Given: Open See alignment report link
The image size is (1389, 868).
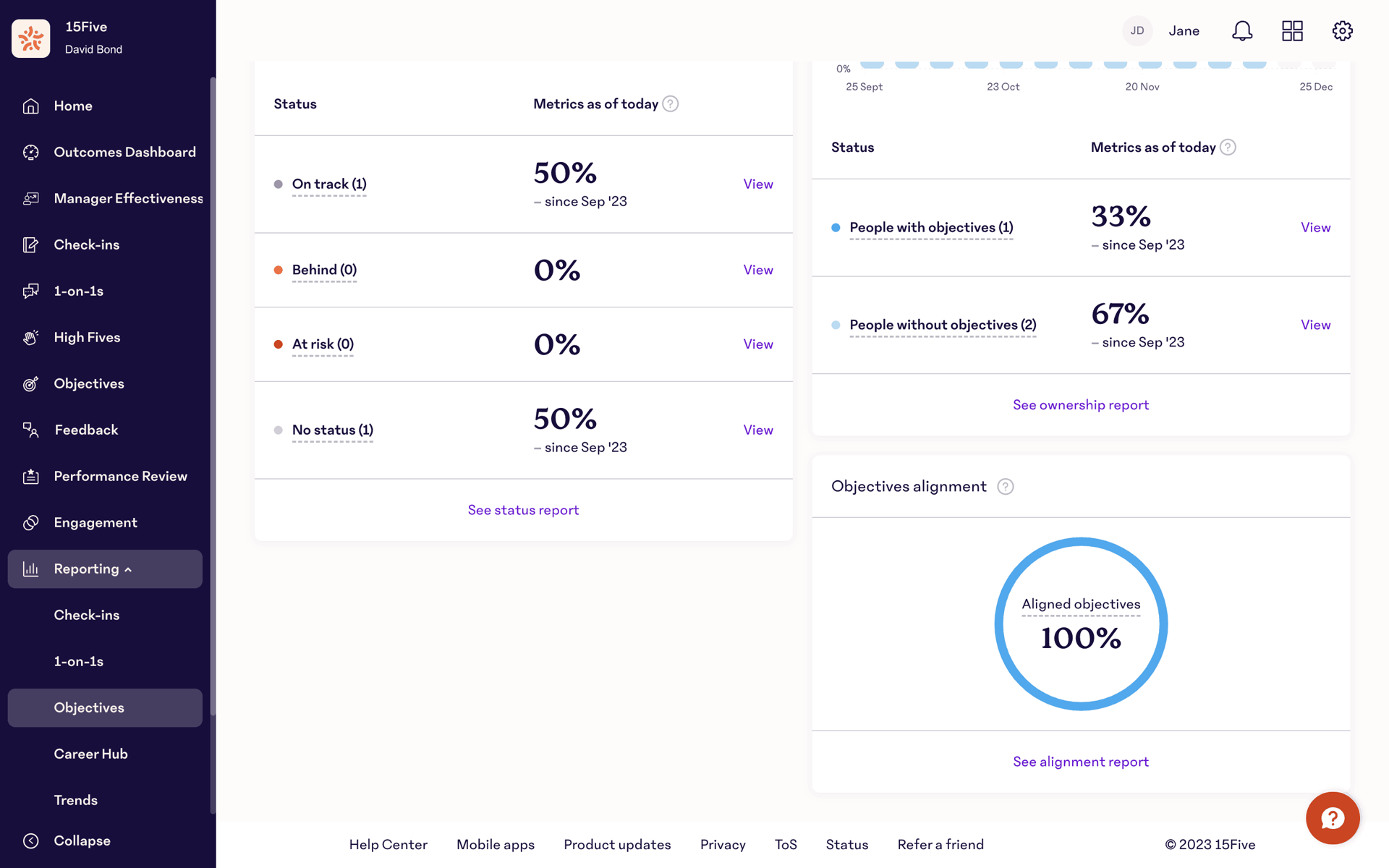Looking at the screenshot, I should pyautogui.click(x=1081, y=762).
